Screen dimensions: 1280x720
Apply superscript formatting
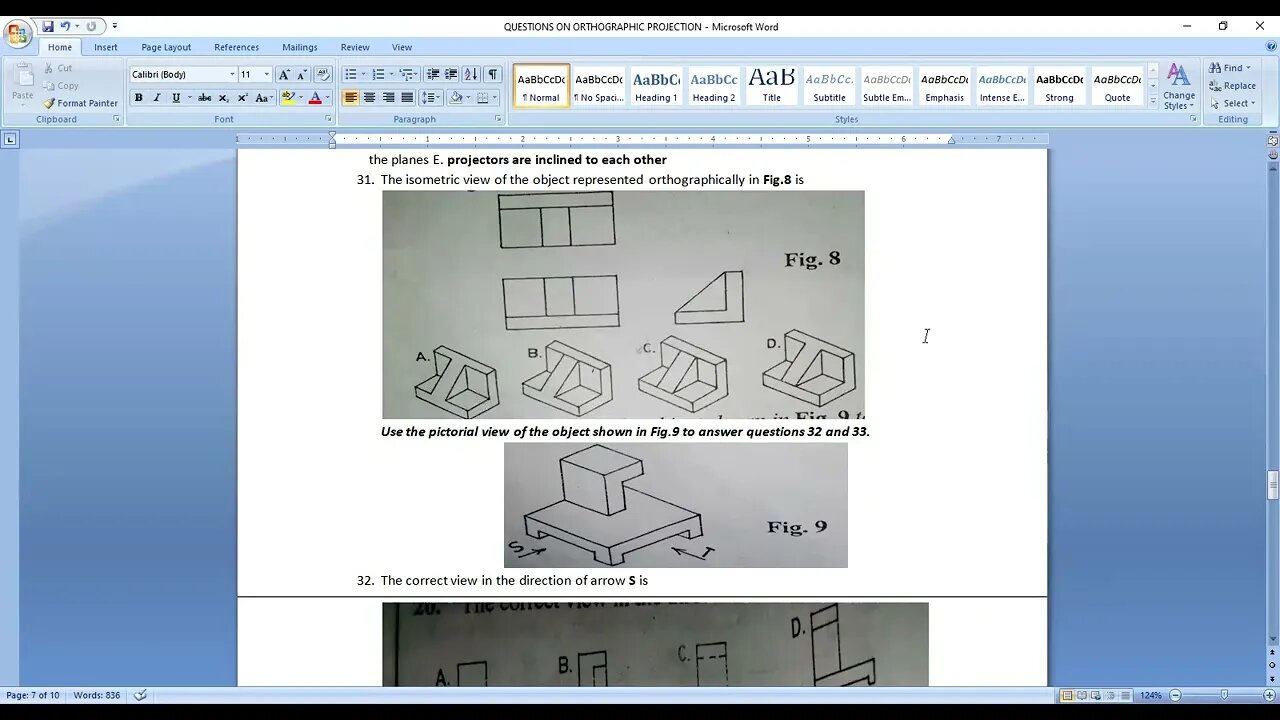coord(242,98)
